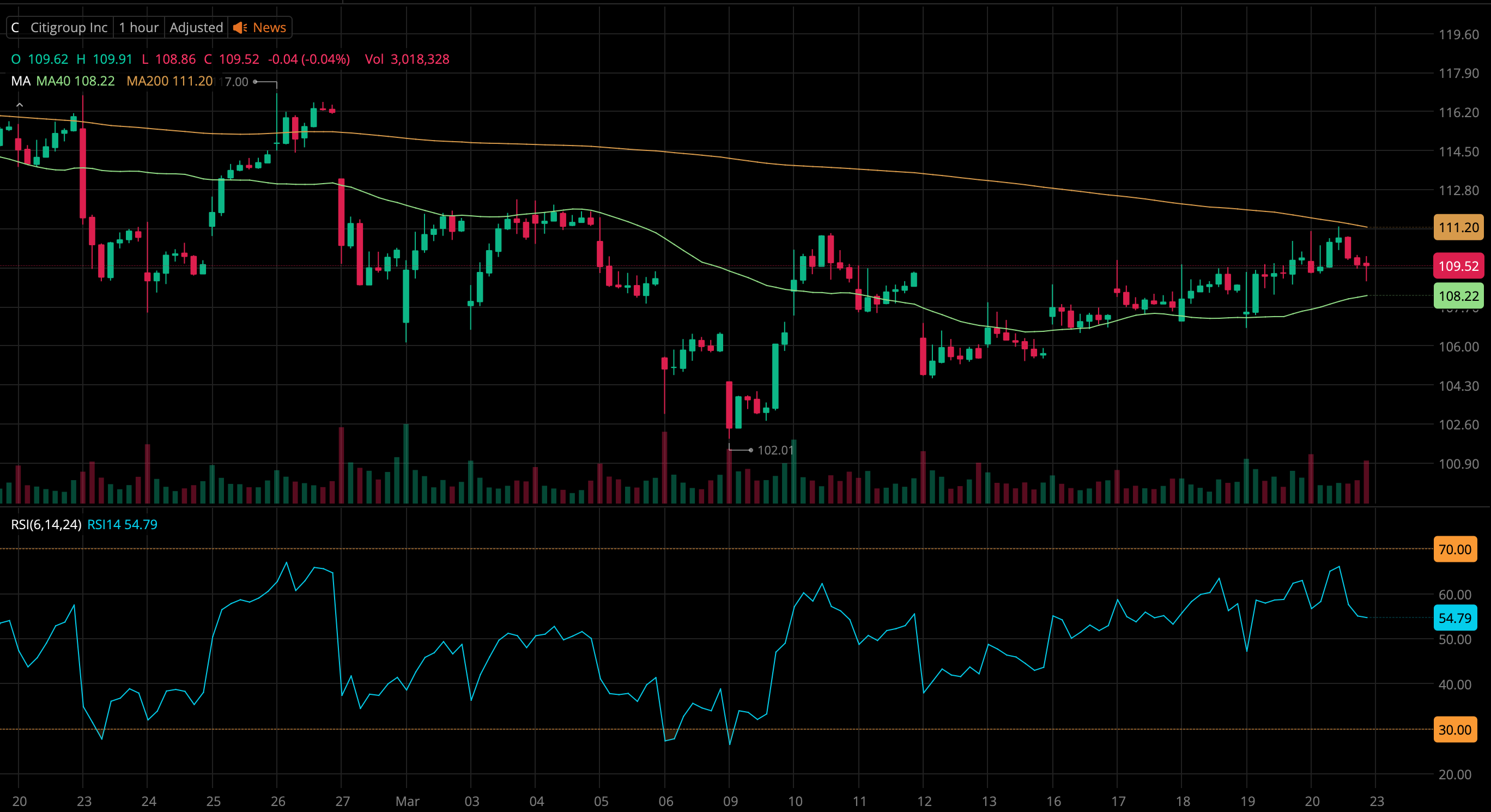
Task: Click the RSI14 54.79 legend value
Action: 122,524
